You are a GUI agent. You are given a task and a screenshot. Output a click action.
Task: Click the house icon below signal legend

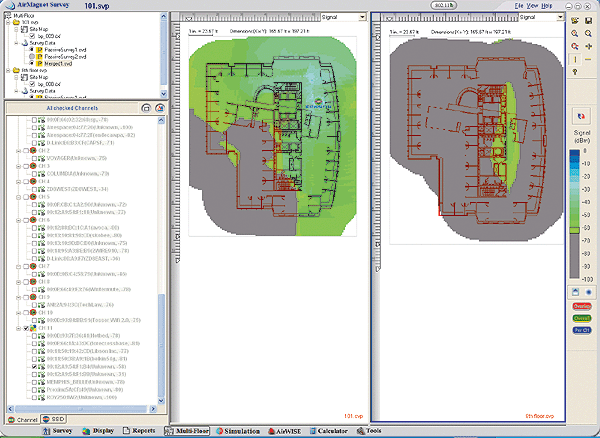tap(575, 292)
